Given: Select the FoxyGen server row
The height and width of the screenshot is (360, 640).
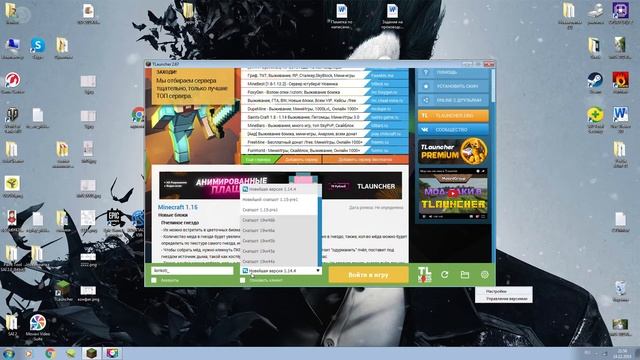Looking at the screenshot, I should click(x=324, y=92).
